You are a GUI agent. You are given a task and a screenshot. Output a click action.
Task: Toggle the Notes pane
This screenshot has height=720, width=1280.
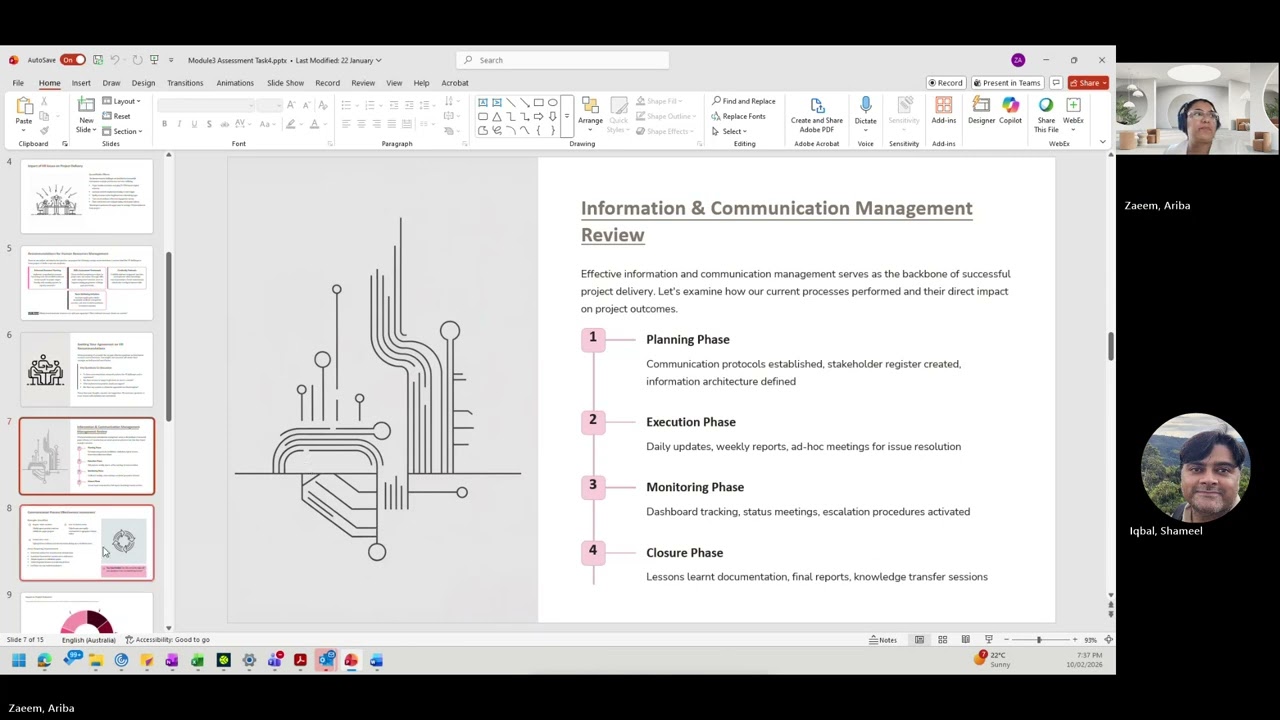882,640
